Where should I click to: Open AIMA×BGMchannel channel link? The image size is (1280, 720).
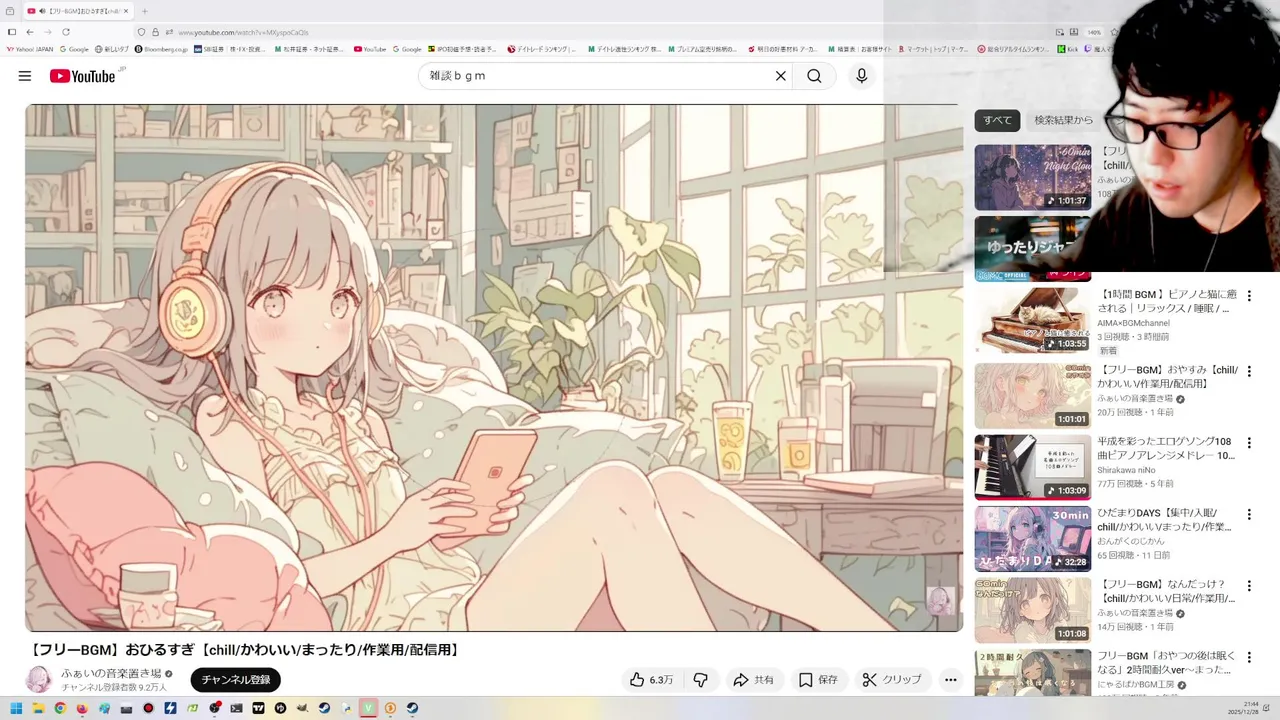point(1133,323)
